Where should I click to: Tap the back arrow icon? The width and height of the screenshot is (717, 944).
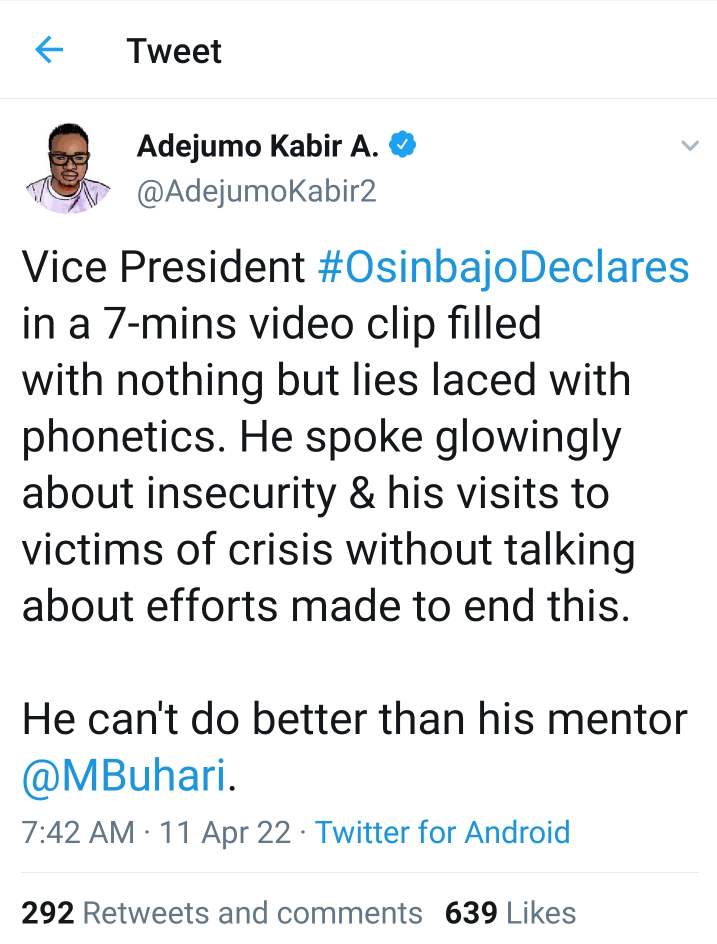coord(49,50)
